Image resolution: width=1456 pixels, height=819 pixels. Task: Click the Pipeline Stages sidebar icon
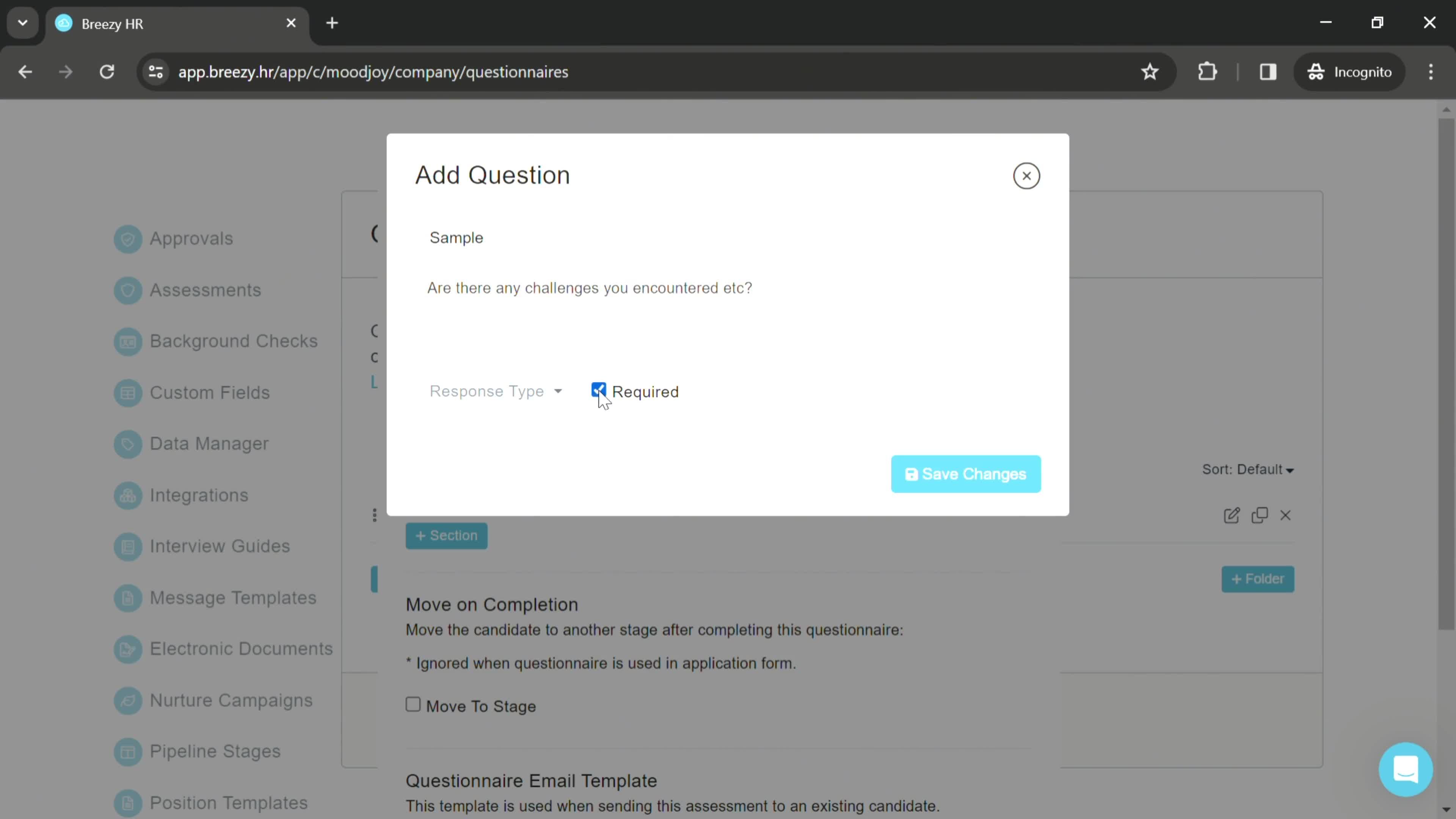127,751
